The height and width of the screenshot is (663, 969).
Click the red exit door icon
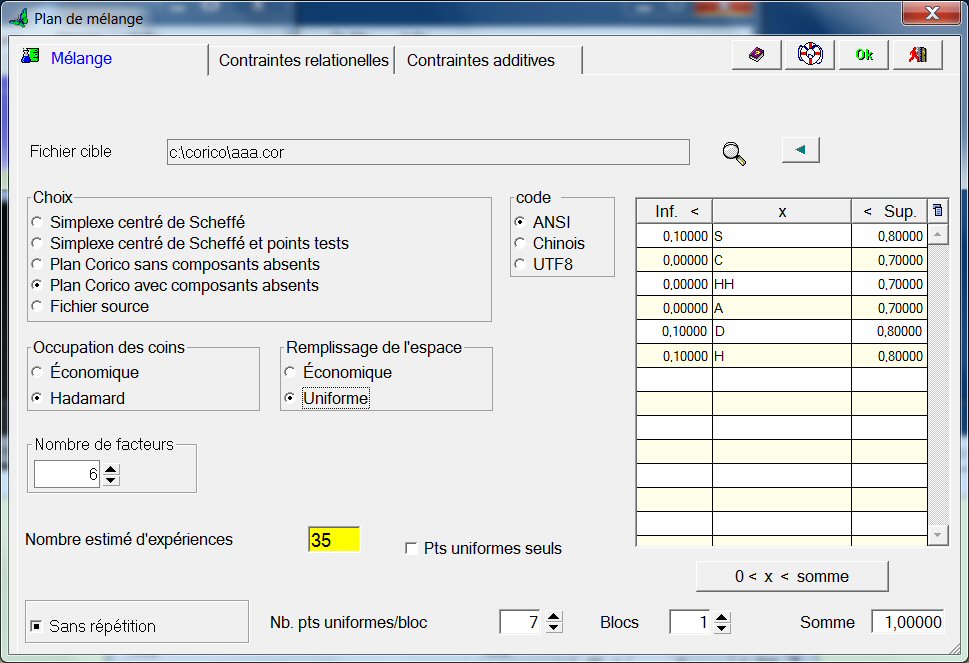tap(917, 55)
